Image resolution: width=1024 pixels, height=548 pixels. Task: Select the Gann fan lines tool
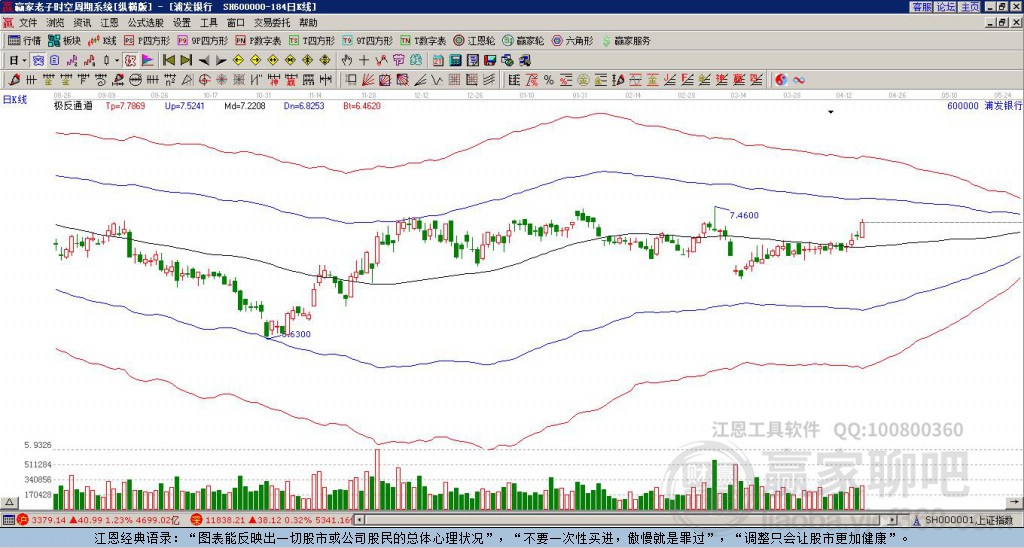368,80
